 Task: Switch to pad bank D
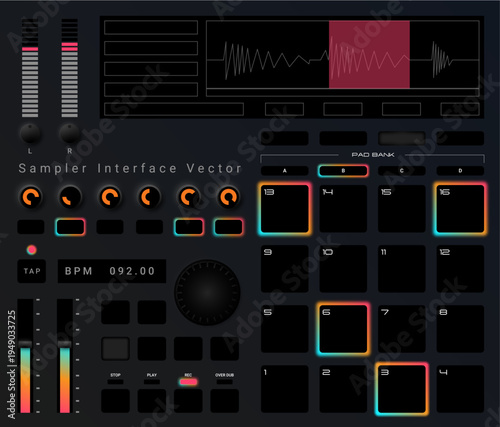point(460,171)
